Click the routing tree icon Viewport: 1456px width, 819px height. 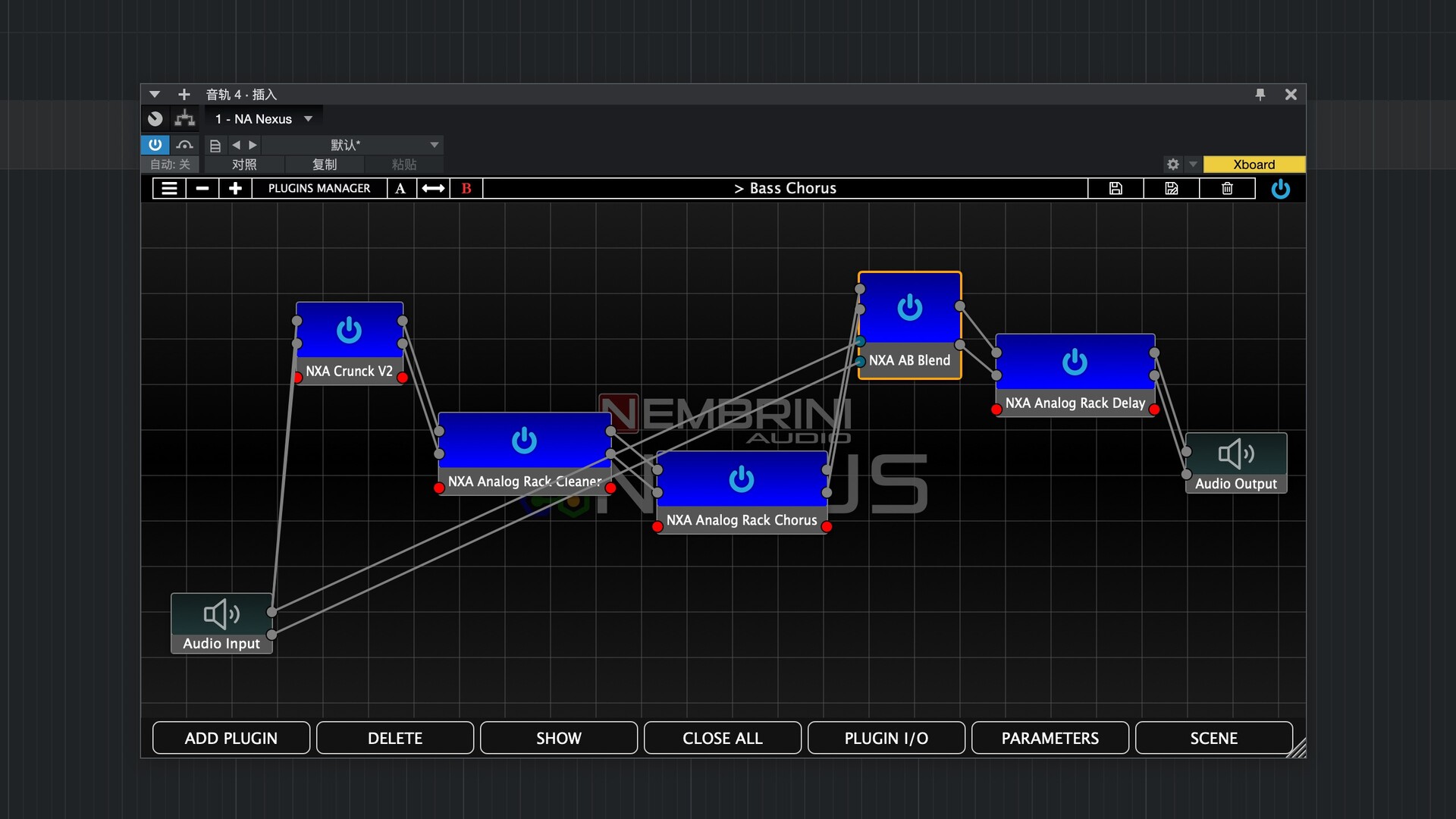[184, 119]
